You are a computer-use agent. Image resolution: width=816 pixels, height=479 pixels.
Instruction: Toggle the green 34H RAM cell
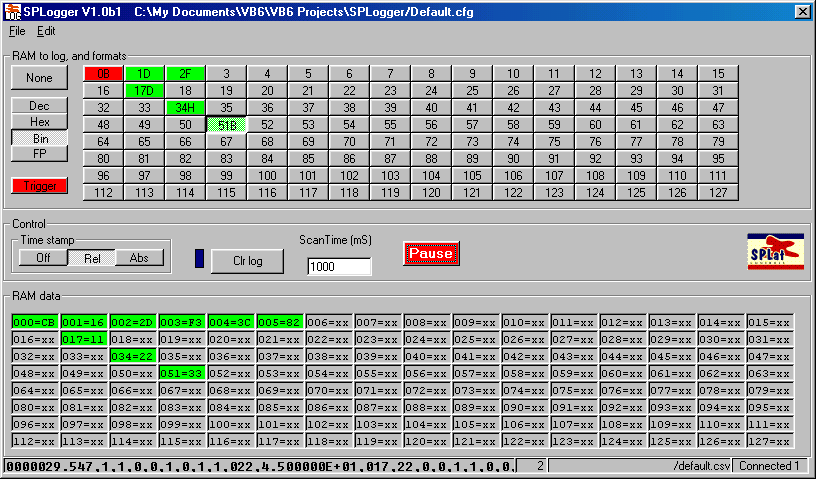click(185, 107)
